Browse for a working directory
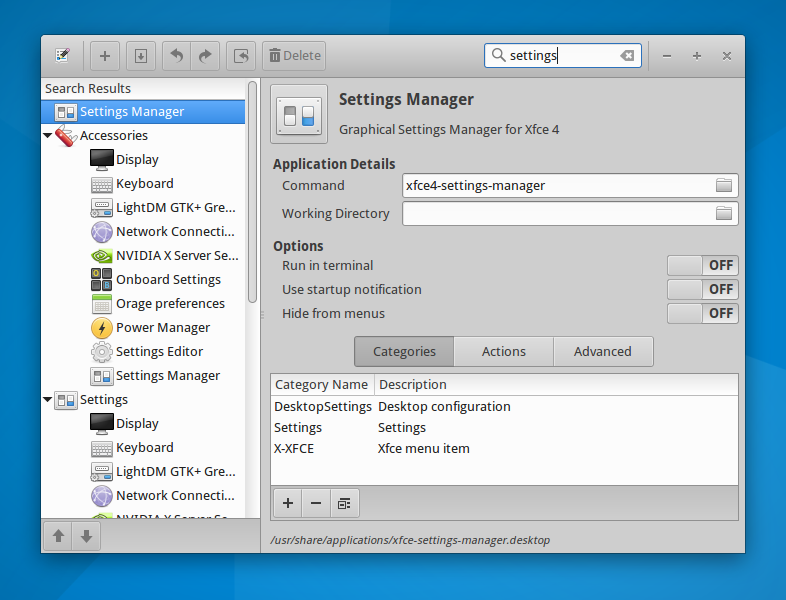Screen dimensions: 786x600 [724, 214]
